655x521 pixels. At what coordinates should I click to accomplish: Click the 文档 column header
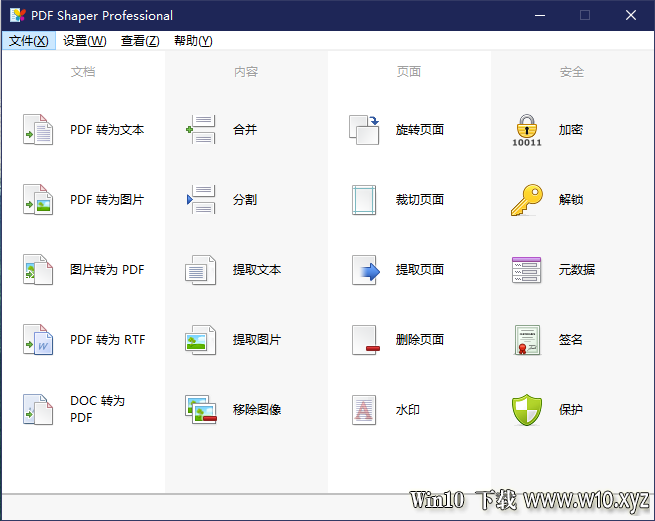click(83, 72)
